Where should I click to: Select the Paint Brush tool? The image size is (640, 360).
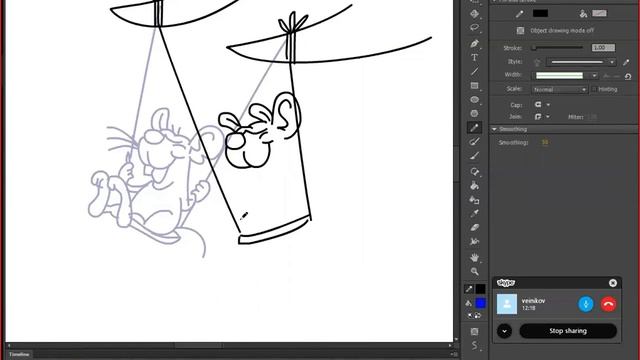click(474, 142)
